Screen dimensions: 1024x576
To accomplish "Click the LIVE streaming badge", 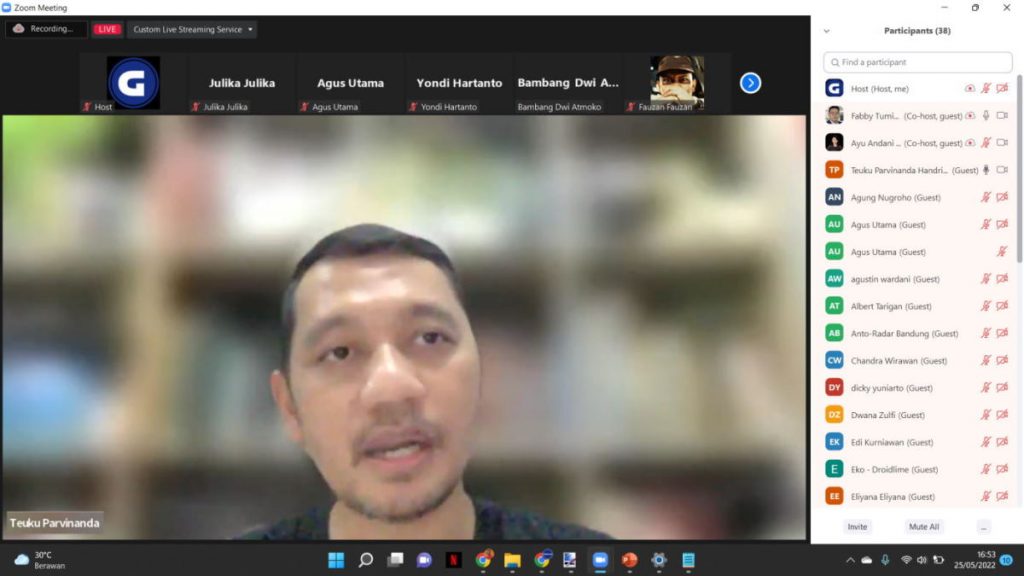I will pyautogui.click(x=106, y=29).
